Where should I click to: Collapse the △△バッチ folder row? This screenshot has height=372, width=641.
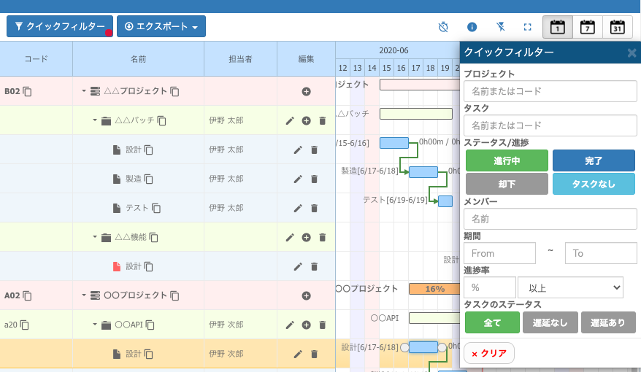(94, 120)
